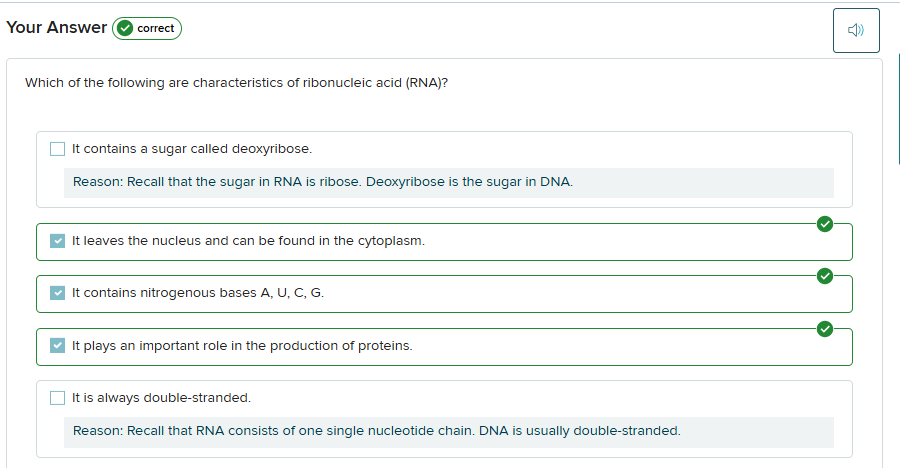The height and width of the screenshot is (468, 900).
Task: Uncheck the nitrogenous bases A, U, C, G checkbox
Action: [x=58, y=293]
